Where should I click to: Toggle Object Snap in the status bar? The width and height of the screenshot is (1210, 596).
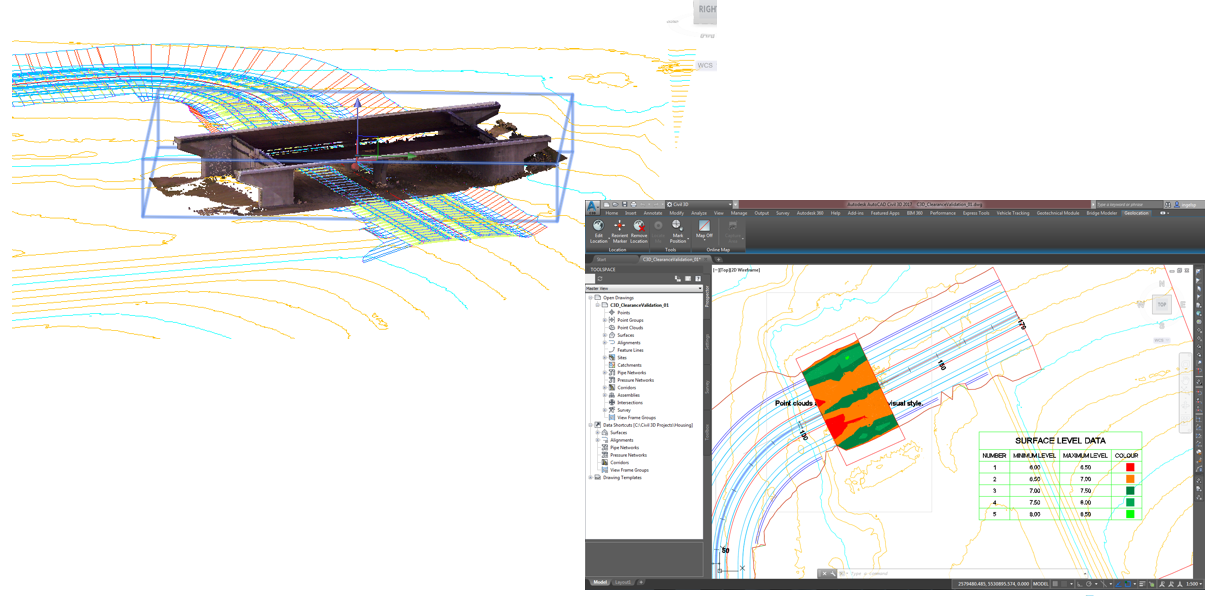coord(1128,584)
